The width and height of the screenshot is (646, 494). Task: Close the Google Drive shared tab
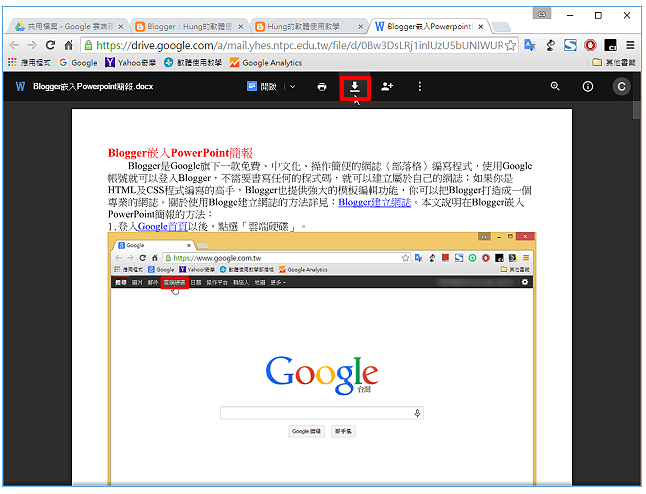coord(121,26)
